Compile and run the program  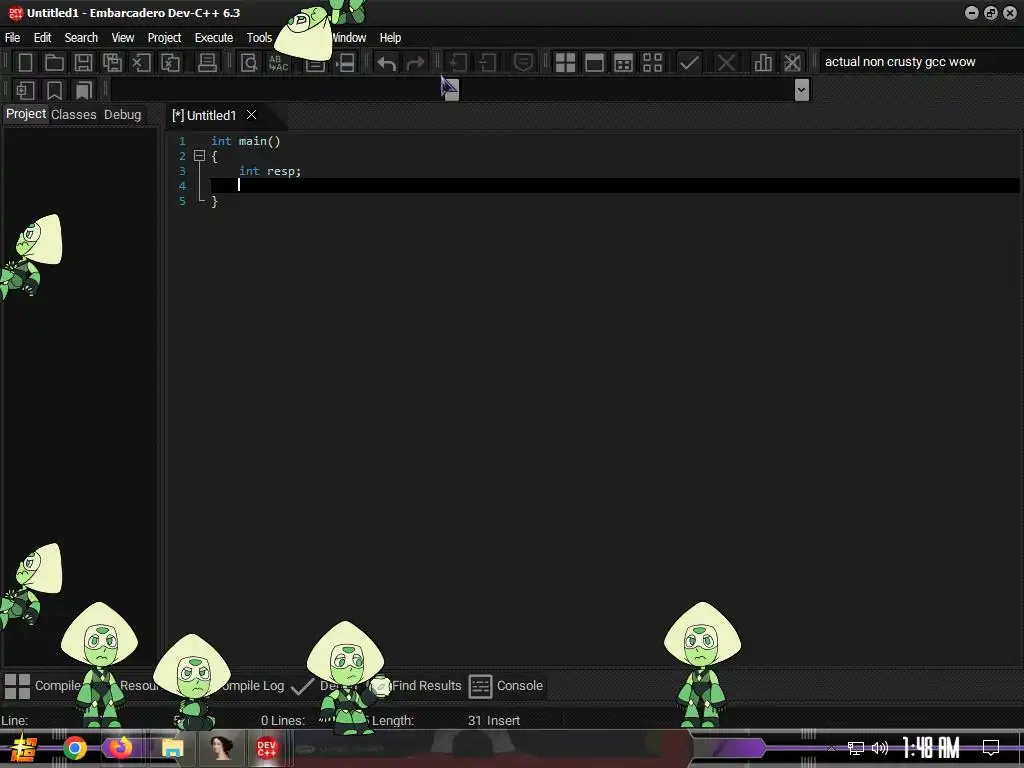[x=624, y=63]
